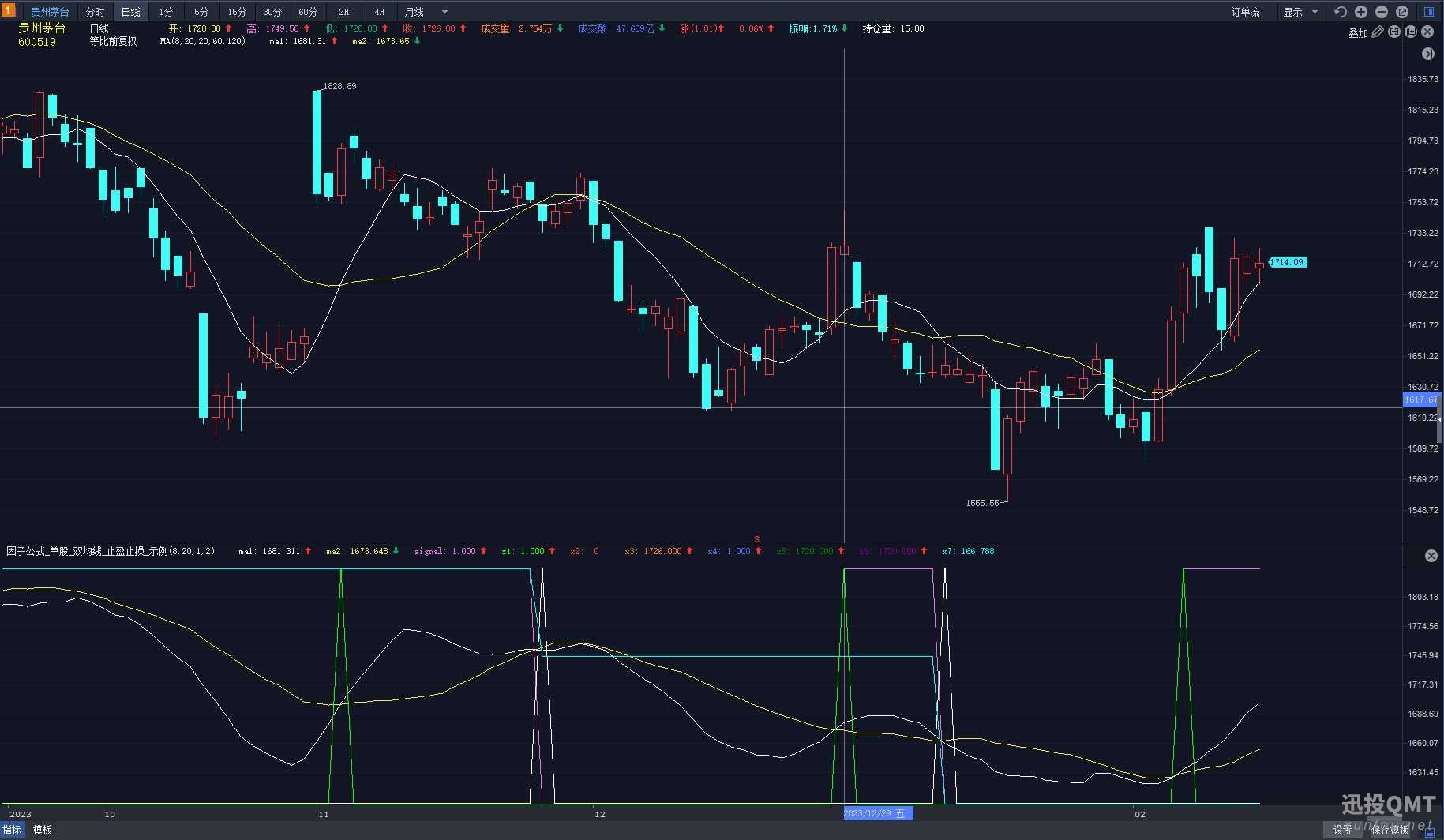Click the month 11 axis label

pos(323,814)
